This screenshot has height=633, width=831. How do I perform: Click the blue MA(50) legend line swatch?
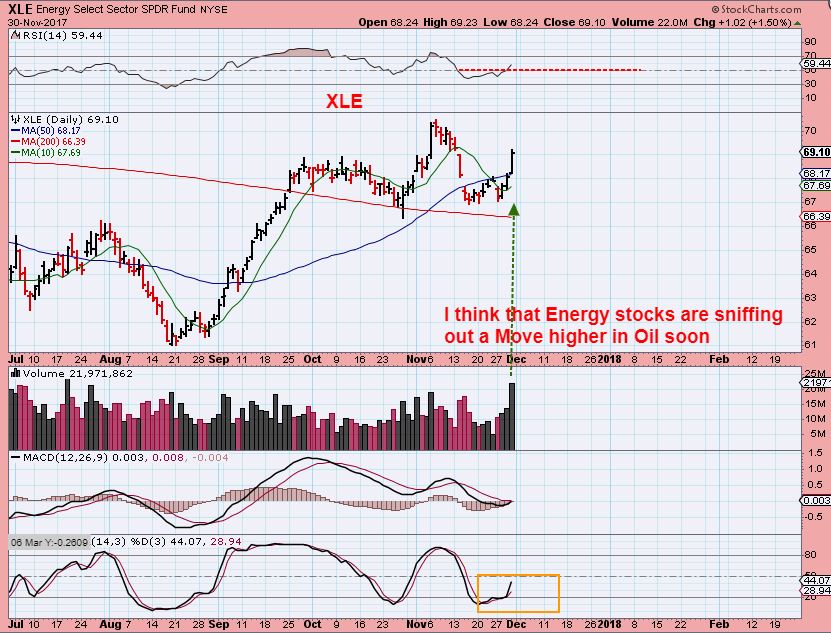[x=15, y=130]
